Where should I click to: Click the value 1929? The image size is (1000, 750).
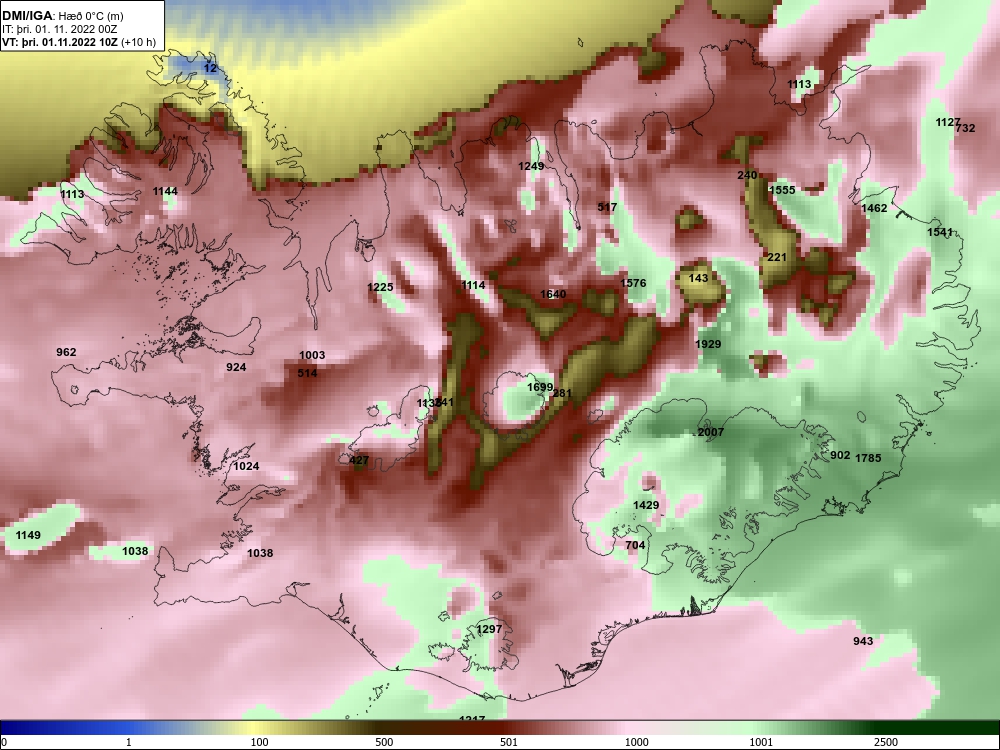point(708,344)
